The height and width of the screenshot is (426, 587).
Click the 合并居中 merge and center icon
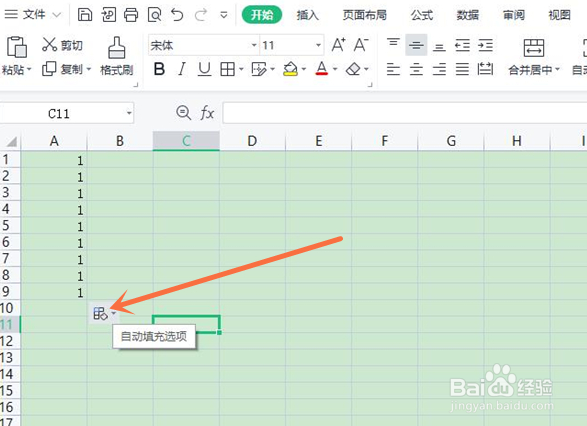[x=533, y=48]
